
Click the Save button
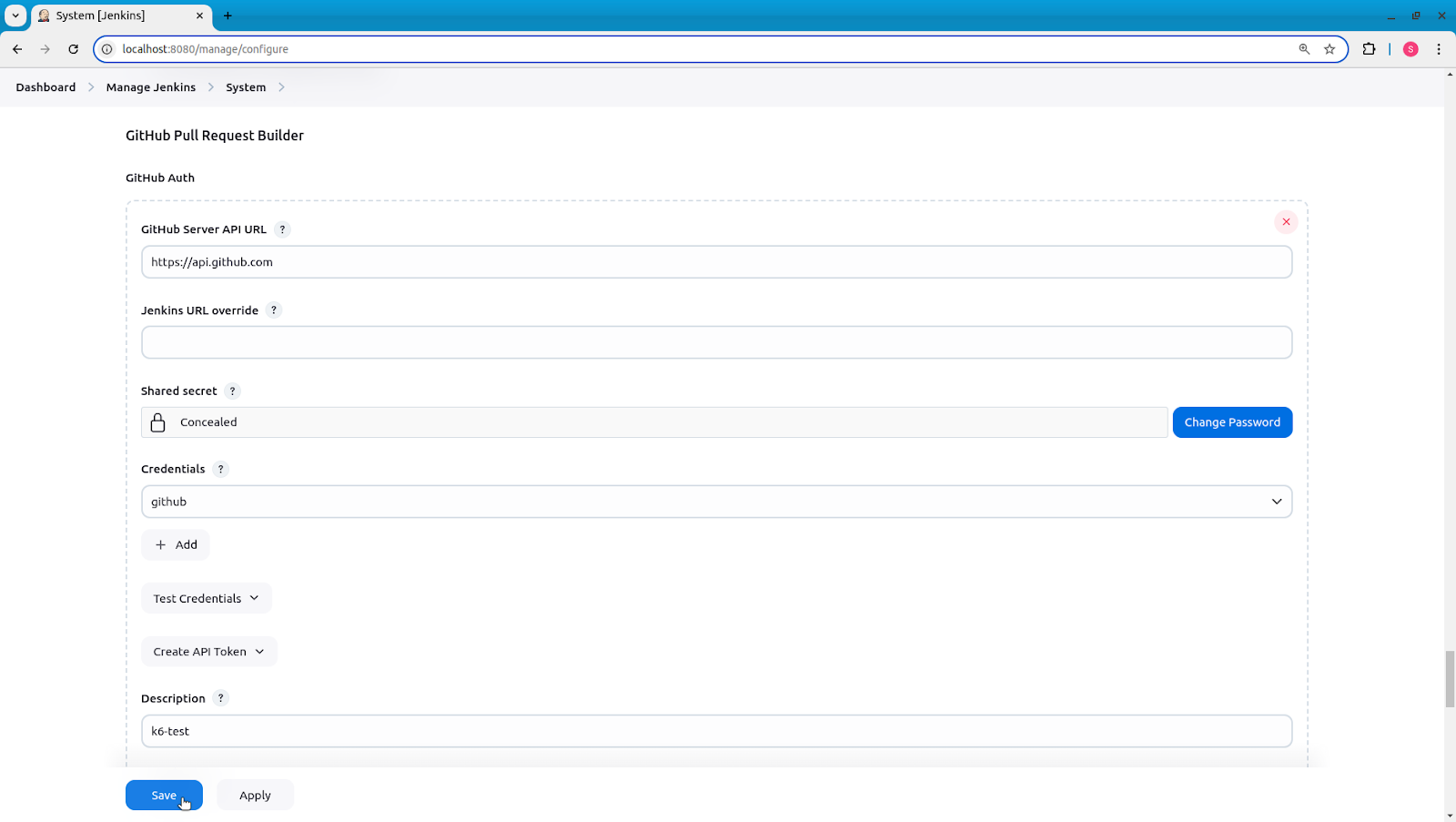coord(164,795)
